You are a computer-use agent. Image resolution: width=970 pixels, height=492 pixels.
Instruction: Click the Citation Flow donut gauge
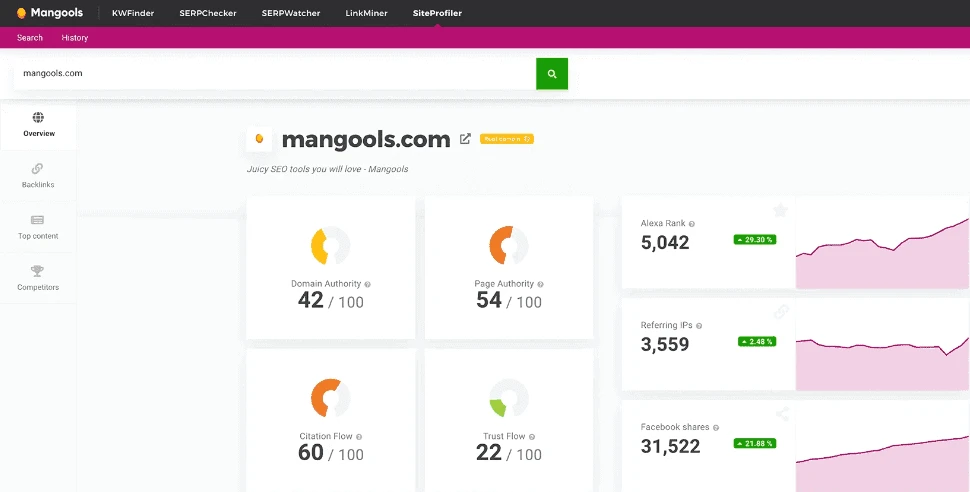point(330,398)
